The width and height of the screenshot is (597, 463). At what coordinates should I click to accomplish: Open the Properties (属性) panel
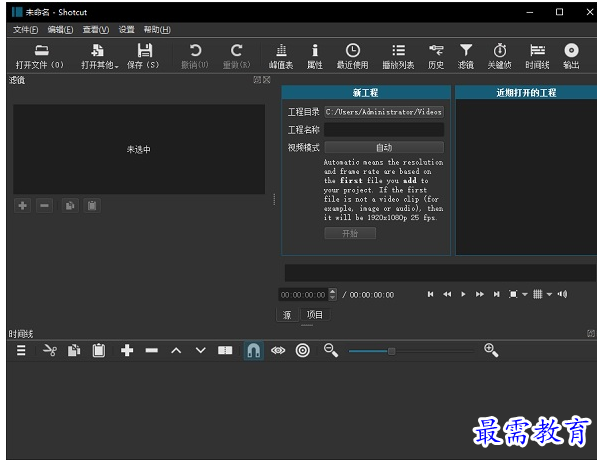click(x=314, y=56)
